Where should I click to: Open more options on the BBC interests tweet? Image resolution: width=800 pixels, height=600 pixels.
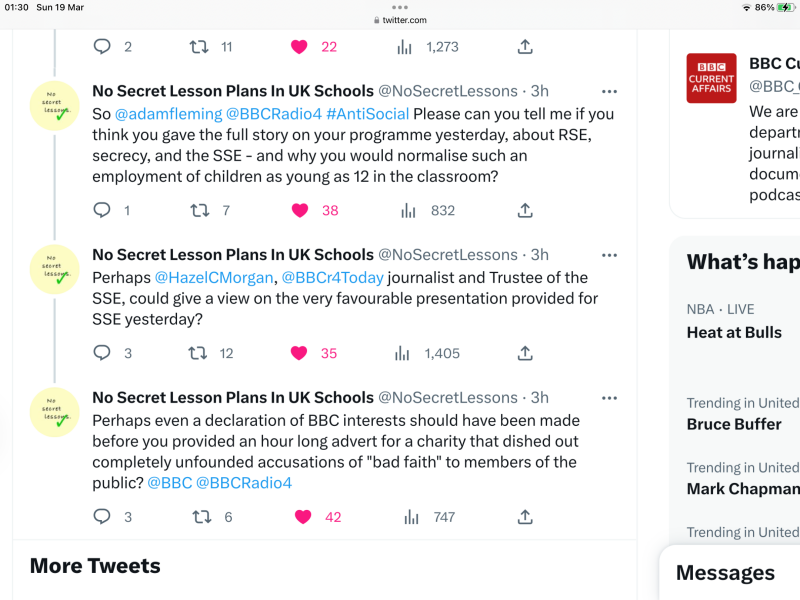(x=609, y=397)
